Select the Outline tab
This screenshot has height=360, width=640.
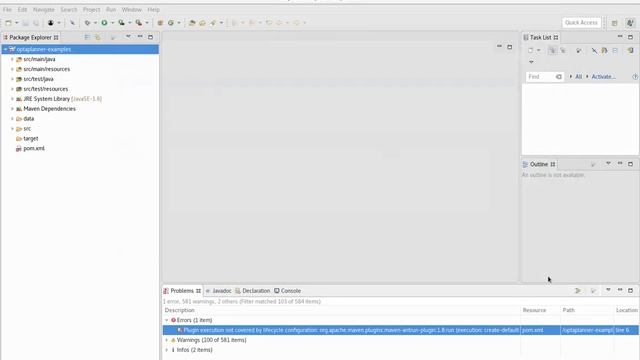538,164
